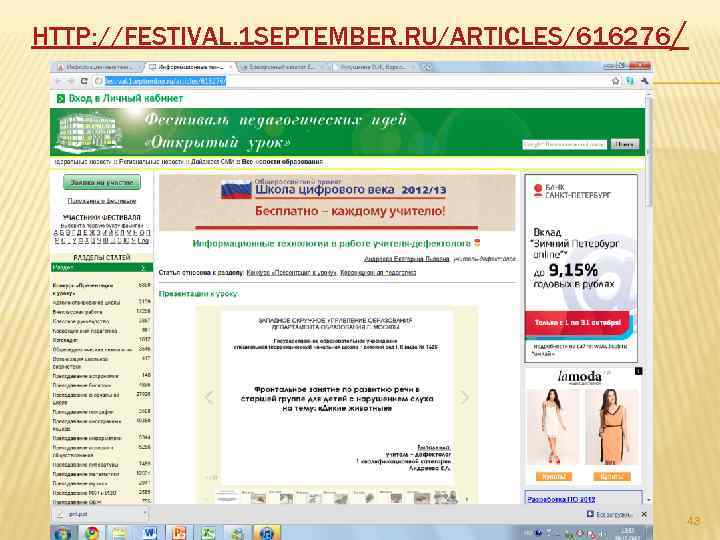Bookmark page with the star icon

pos(615,81)
